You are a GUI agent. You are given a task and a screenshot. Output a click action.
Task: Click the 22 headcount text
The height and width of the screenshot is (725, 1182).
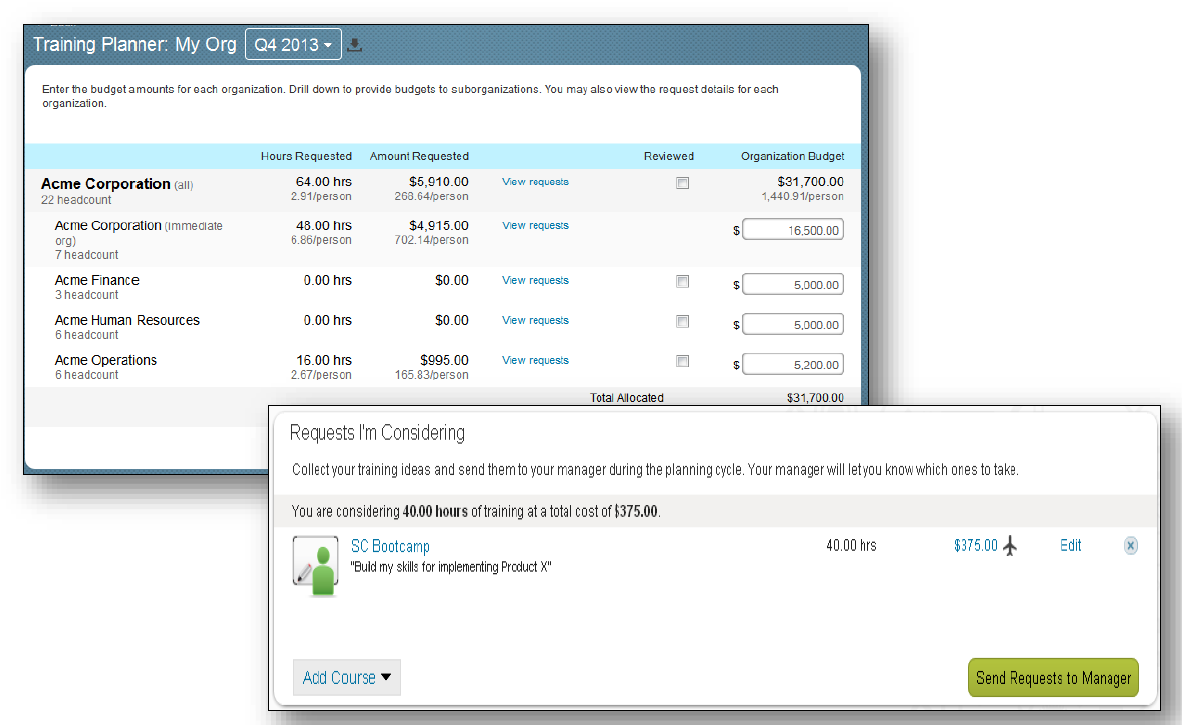pyautogui.click(x=76, y=200)
